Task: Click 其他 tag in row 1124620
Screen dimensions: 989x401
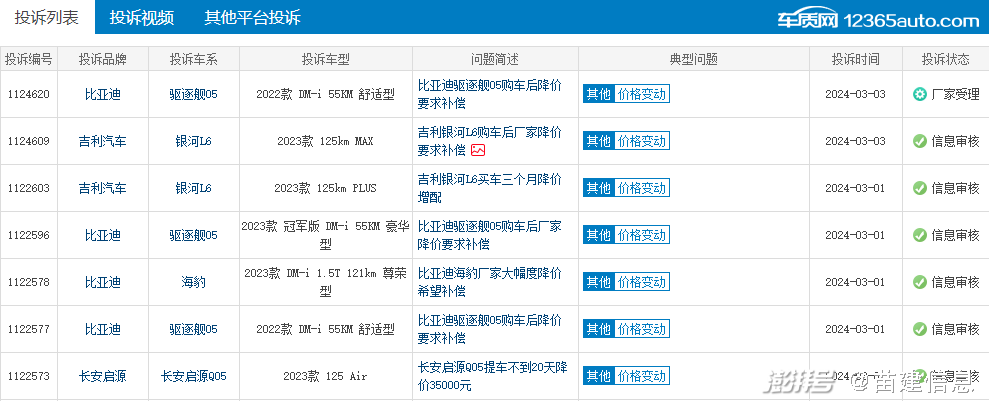Action: pyautogui.click(x=599, y=95)
